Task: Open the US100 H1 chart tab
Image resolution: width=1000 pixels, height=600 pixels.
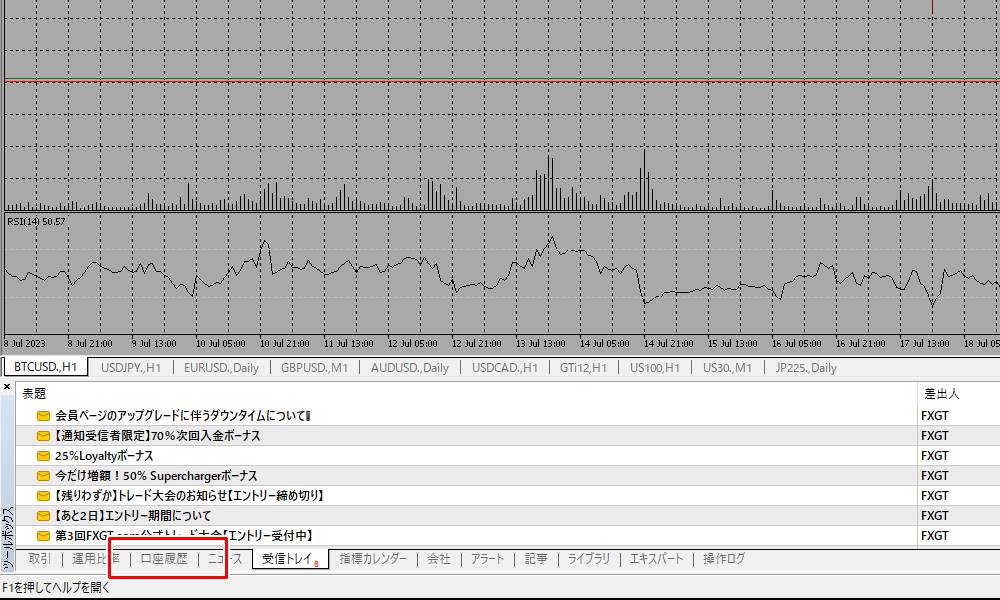Action: tap(655, 367)
